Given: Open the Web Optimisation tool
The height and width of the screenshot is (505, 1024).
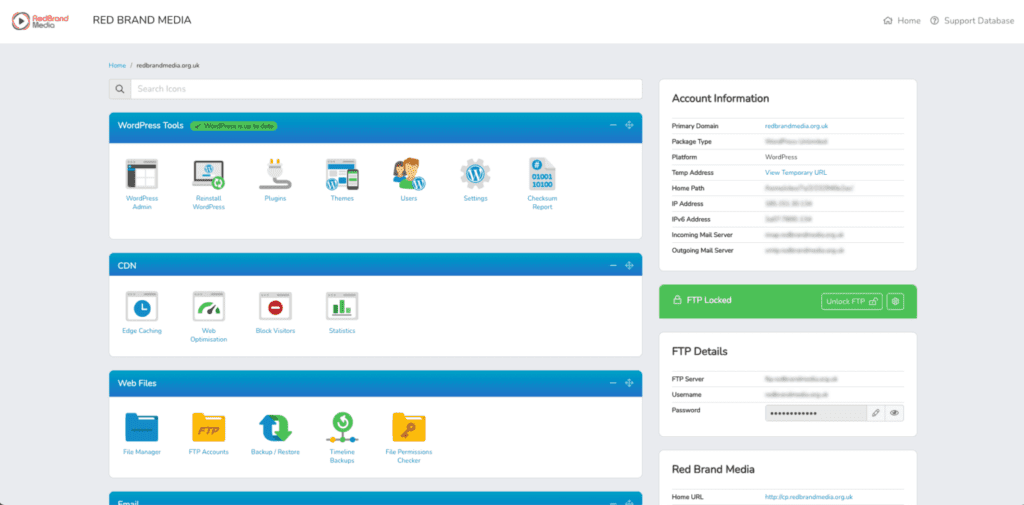Looking at the screenshot, I should point(208,306).
